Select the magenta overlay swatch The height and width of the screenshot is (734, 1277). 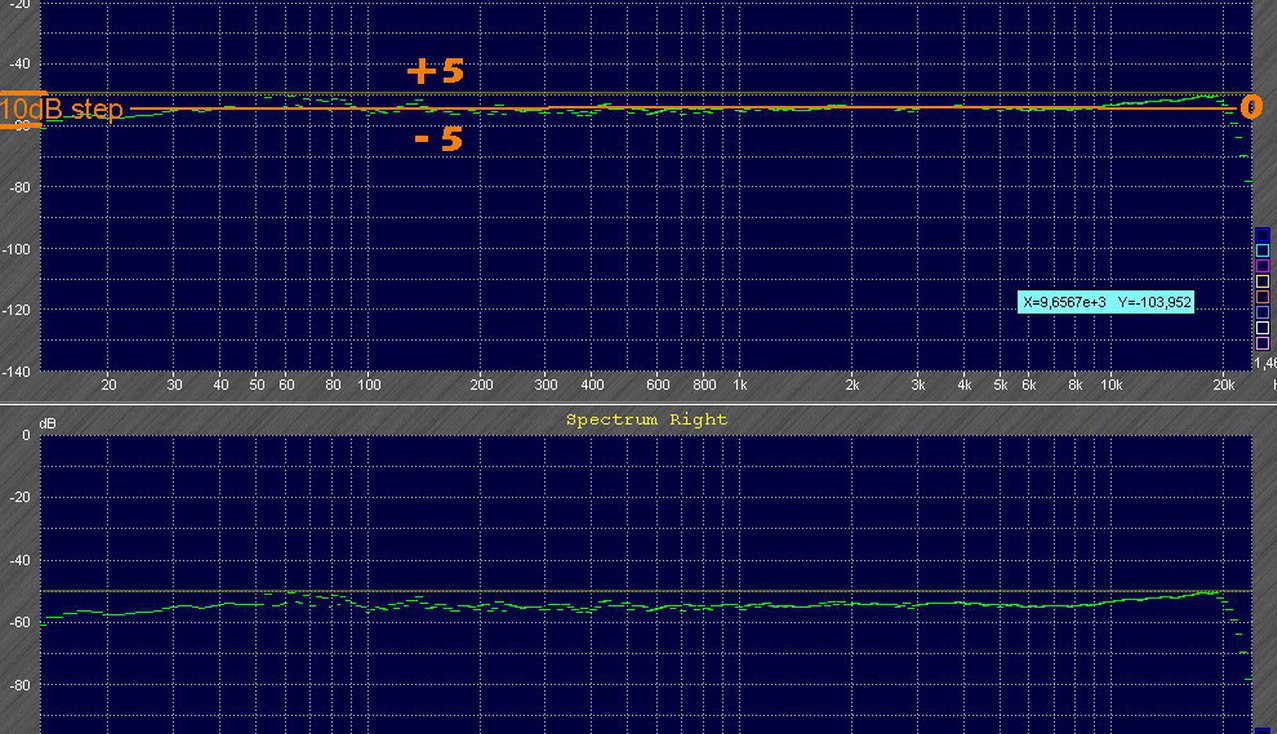click(x=1262, y=266)
